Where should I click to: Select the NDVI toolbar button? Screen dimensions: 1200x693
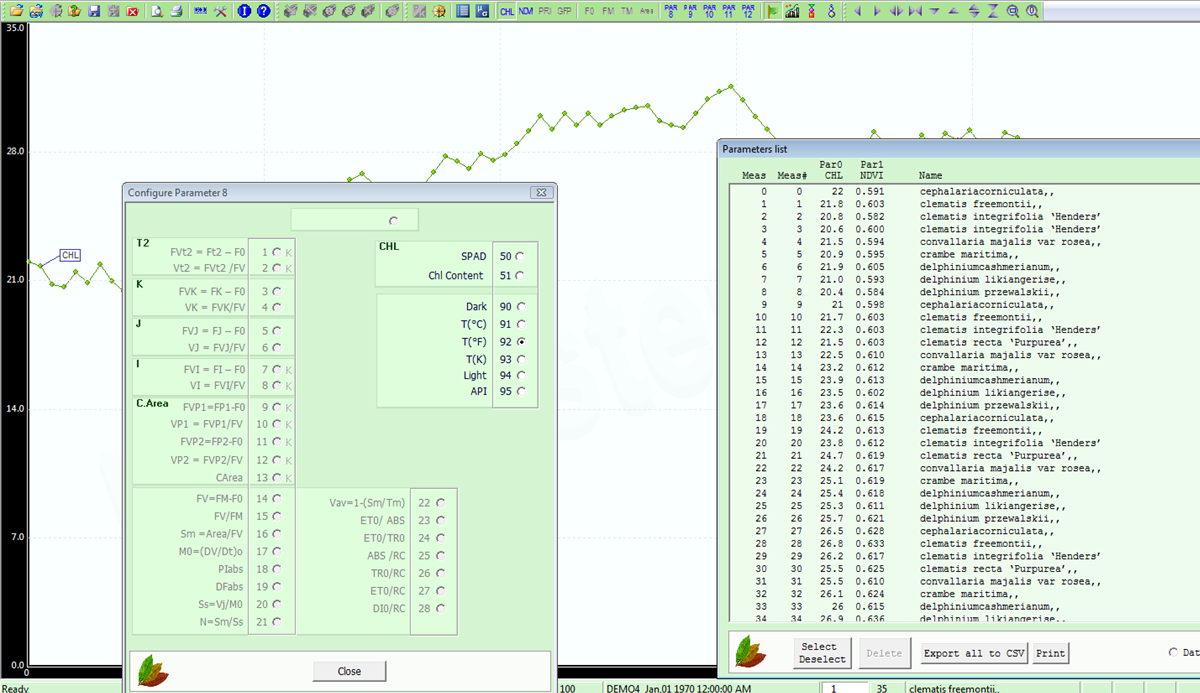coord(526,11)
